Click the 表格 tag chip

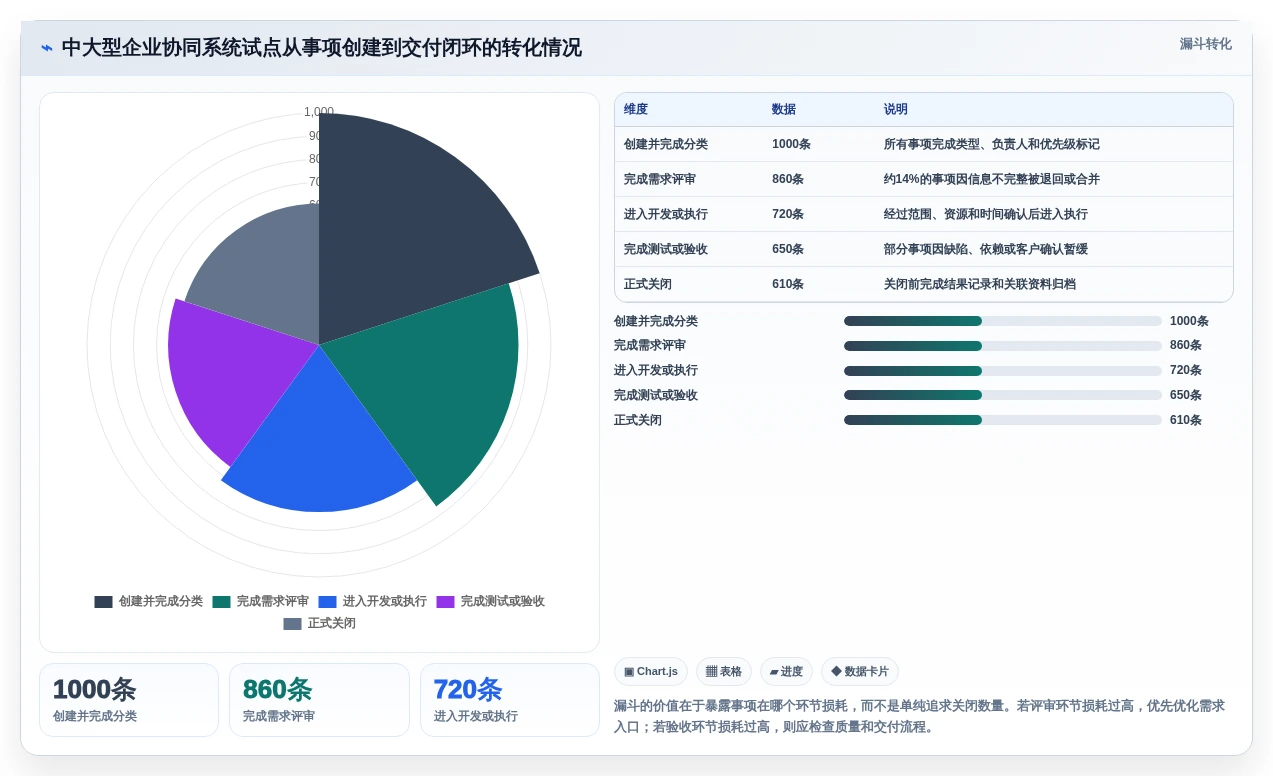click(724, 672)
